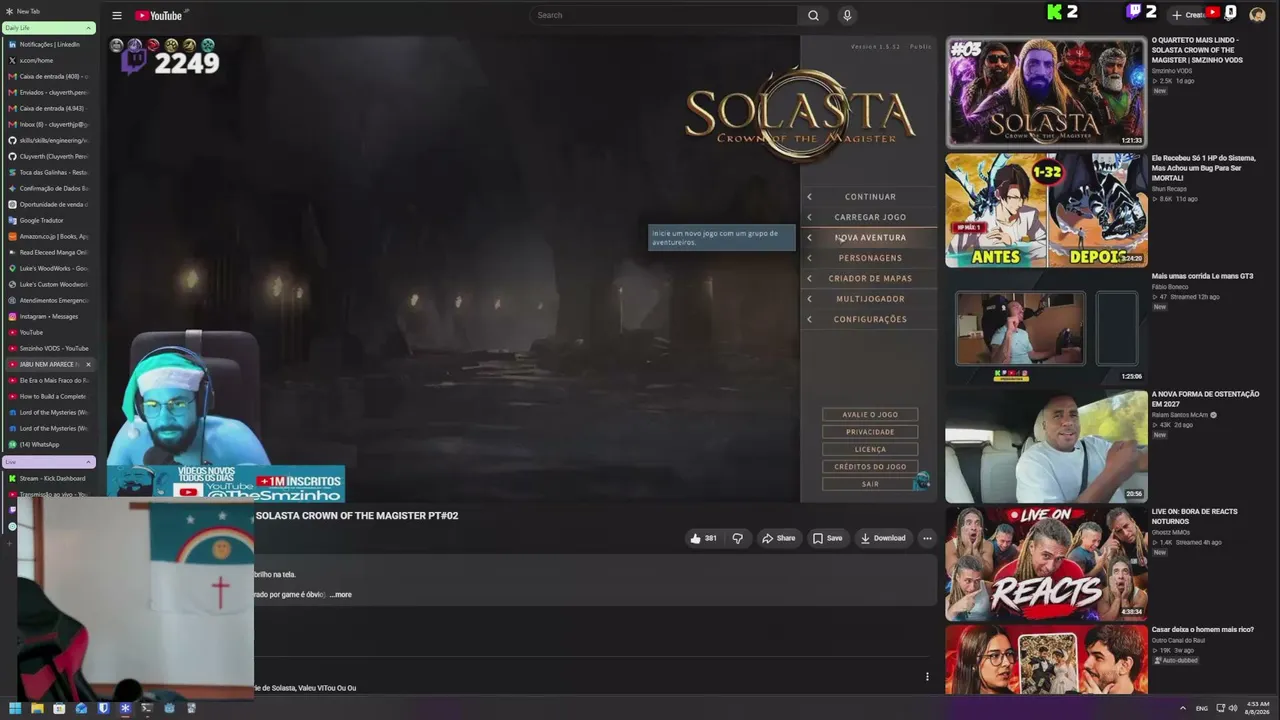The height and width of the screenshot is (720, 1280).
Task: Click the PRIVACIDADE button in game
Action: click(870, 432)
